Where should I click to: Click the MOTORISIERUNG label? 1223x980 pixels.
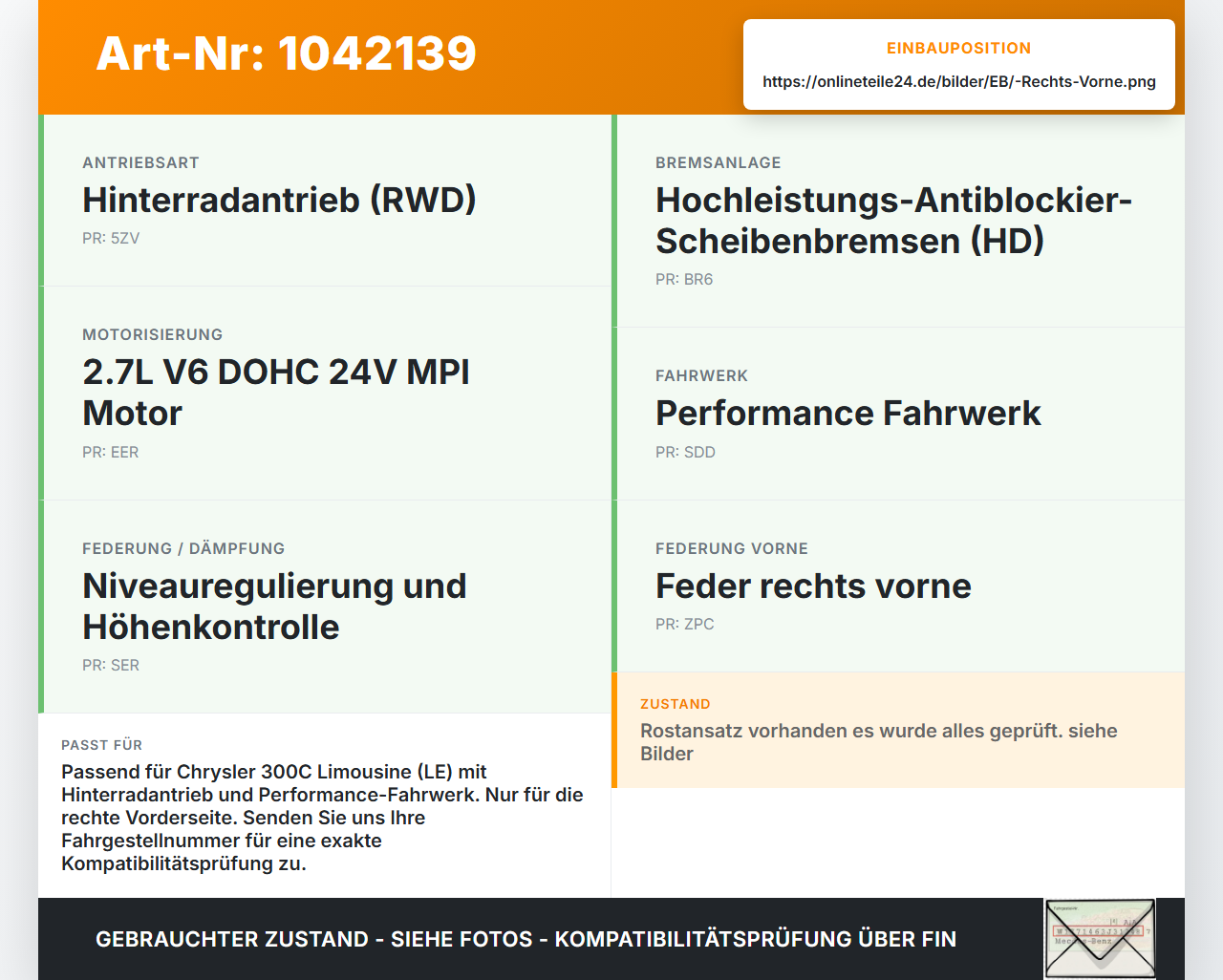153,334
